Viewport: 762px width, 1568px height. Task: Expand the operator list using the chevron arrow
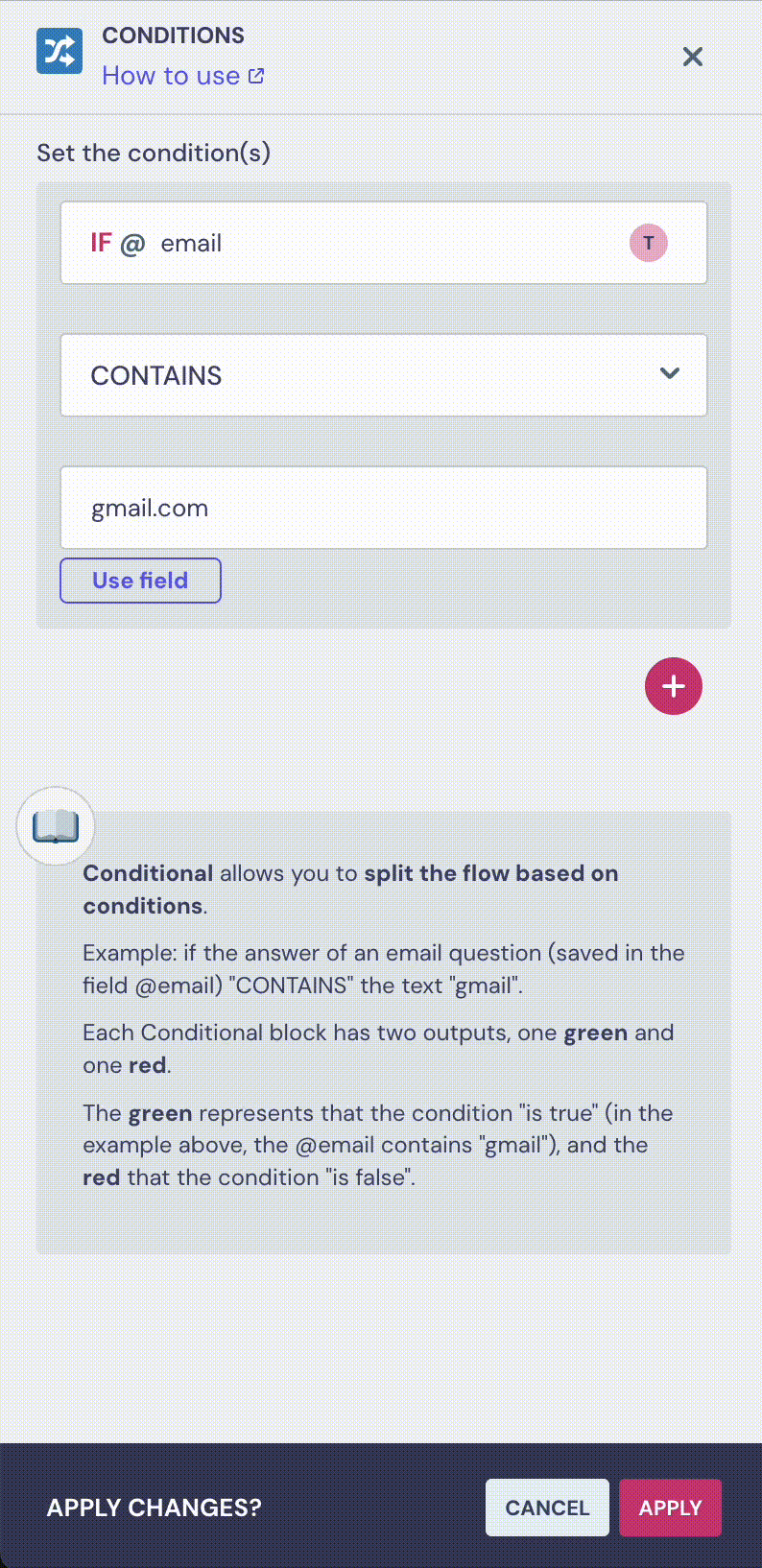coord(670,373)
